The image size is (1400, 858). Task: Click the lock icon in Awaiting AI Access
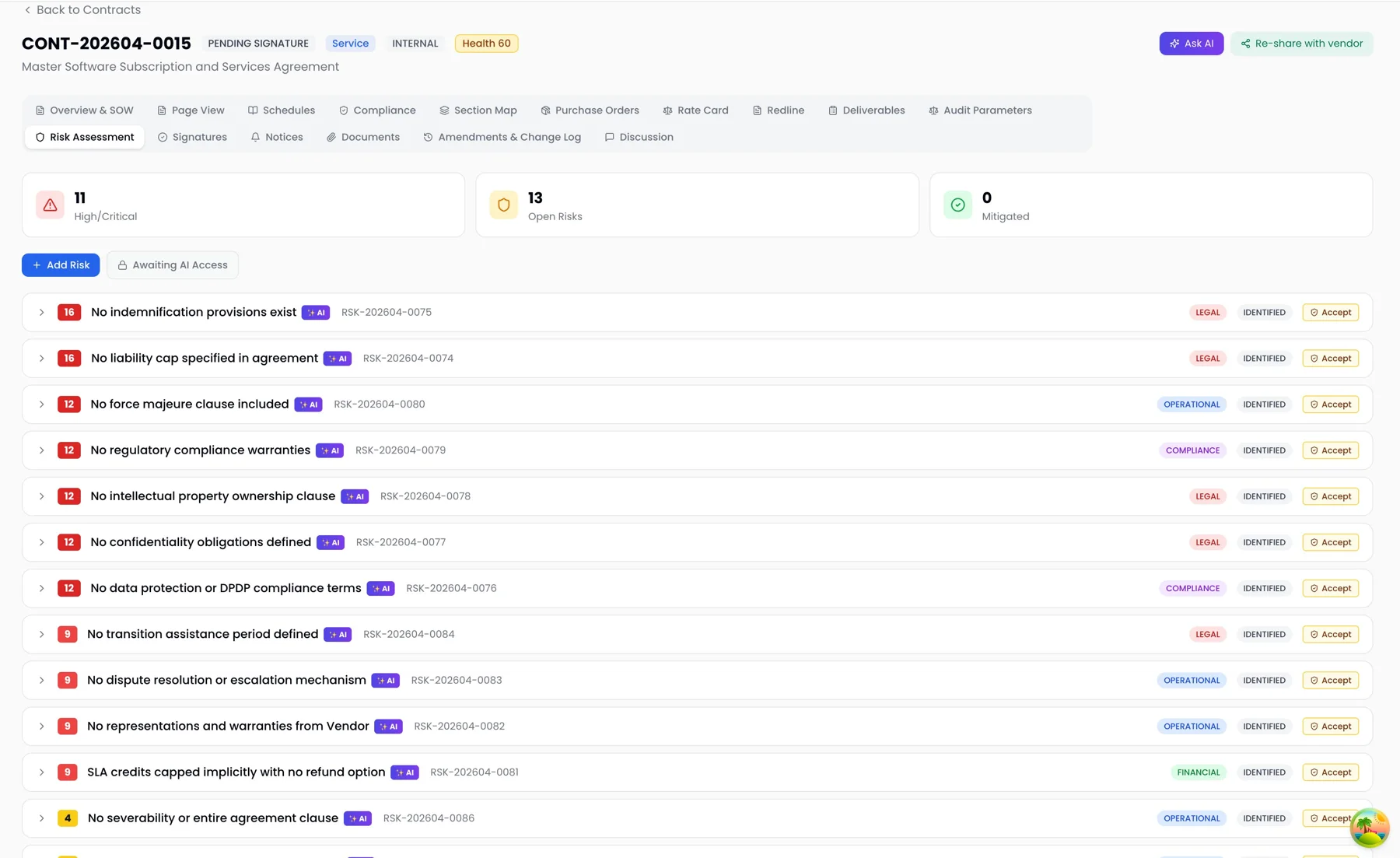(x=122, y=265)
